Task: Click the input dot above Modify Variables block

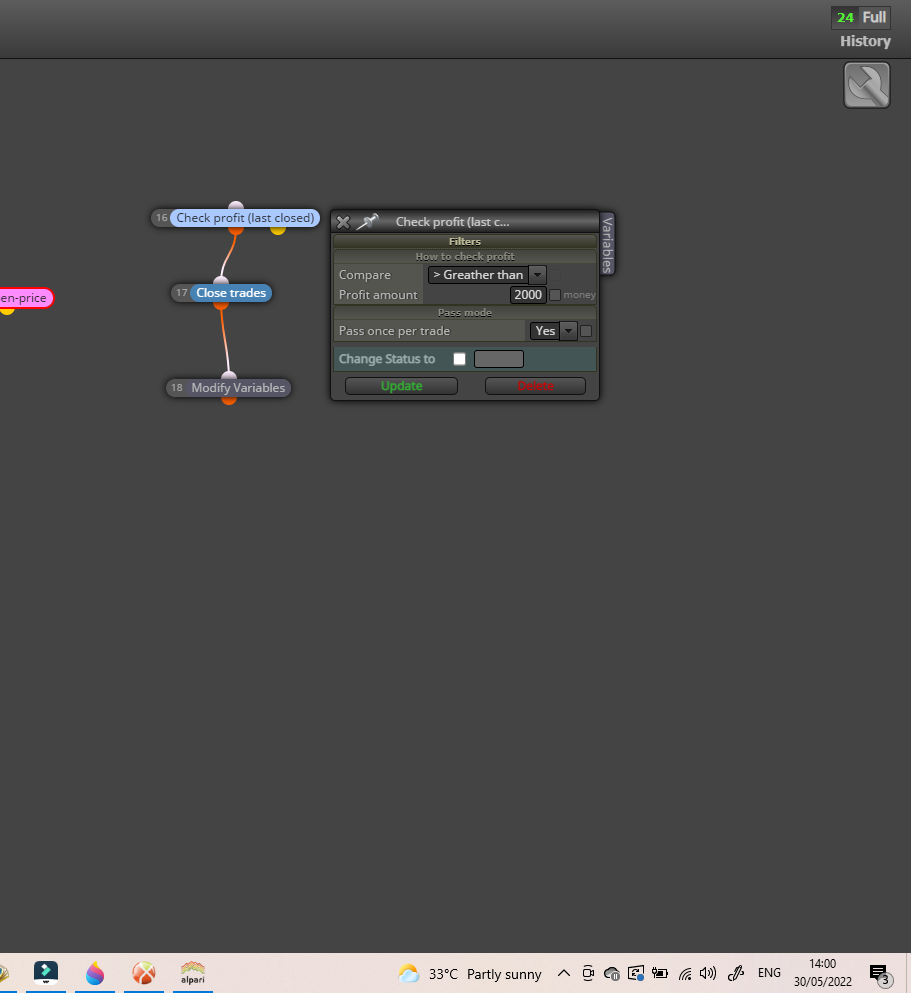Action: click(229, 376)
